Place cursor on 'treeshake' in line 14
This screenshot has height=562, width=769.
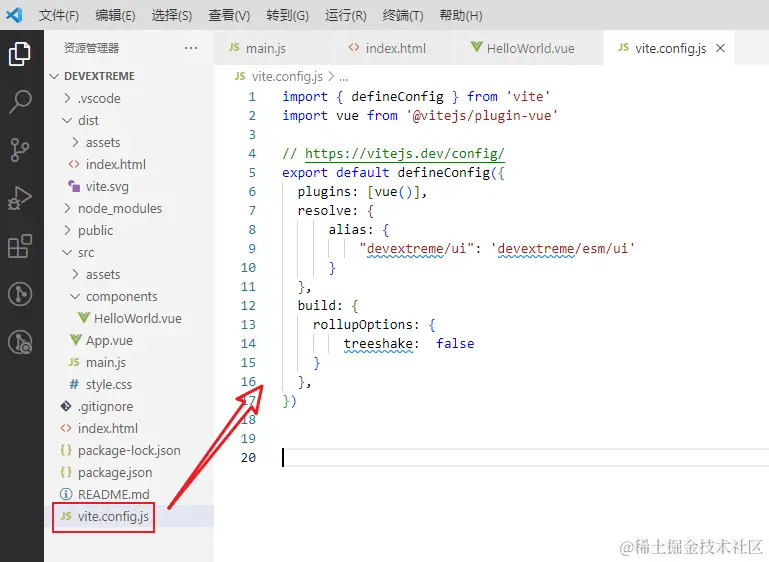pos(378,344)
